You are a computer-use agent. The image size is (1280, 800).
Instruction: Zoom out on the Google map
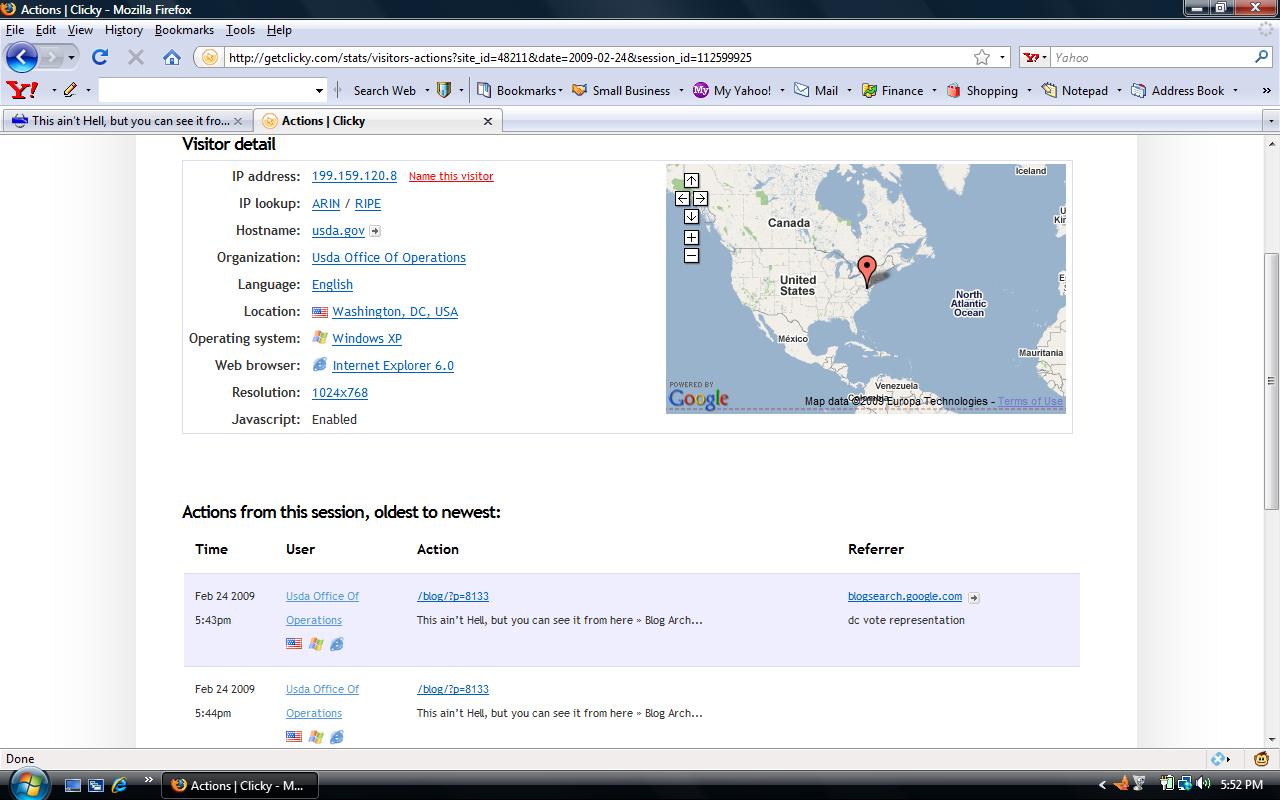691,256
